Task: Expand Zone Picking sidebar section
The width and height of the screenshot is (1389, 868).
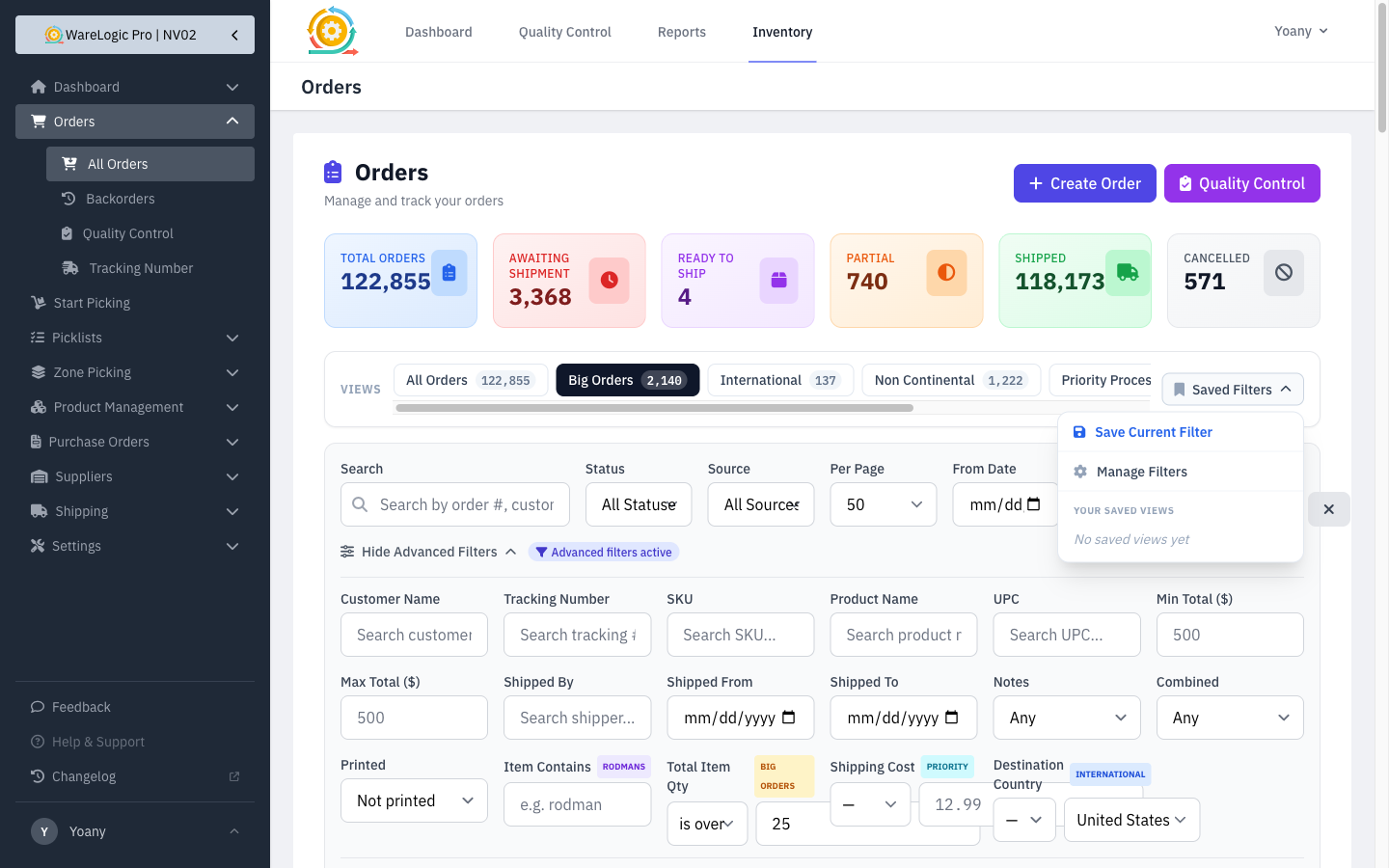Action: [135, 372]
